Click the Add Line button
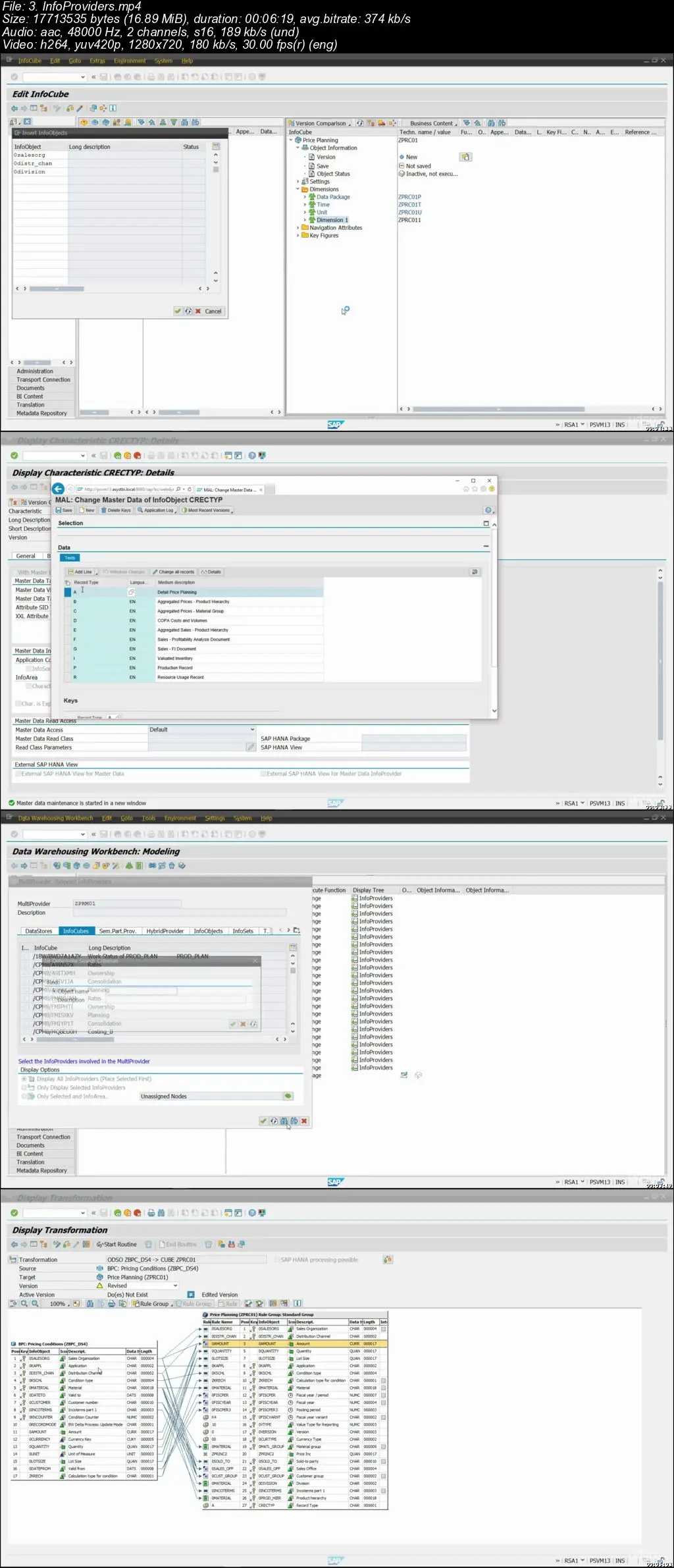674x1568 pixels. click(x=83, y=572)
